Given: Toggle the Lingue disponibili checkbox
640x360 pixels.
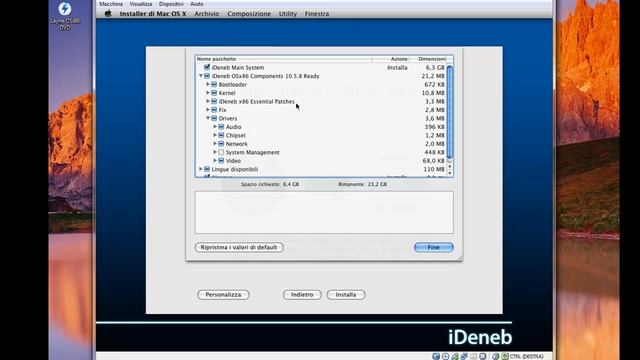Looking at the screenshot, I should (x=207, y=169).
